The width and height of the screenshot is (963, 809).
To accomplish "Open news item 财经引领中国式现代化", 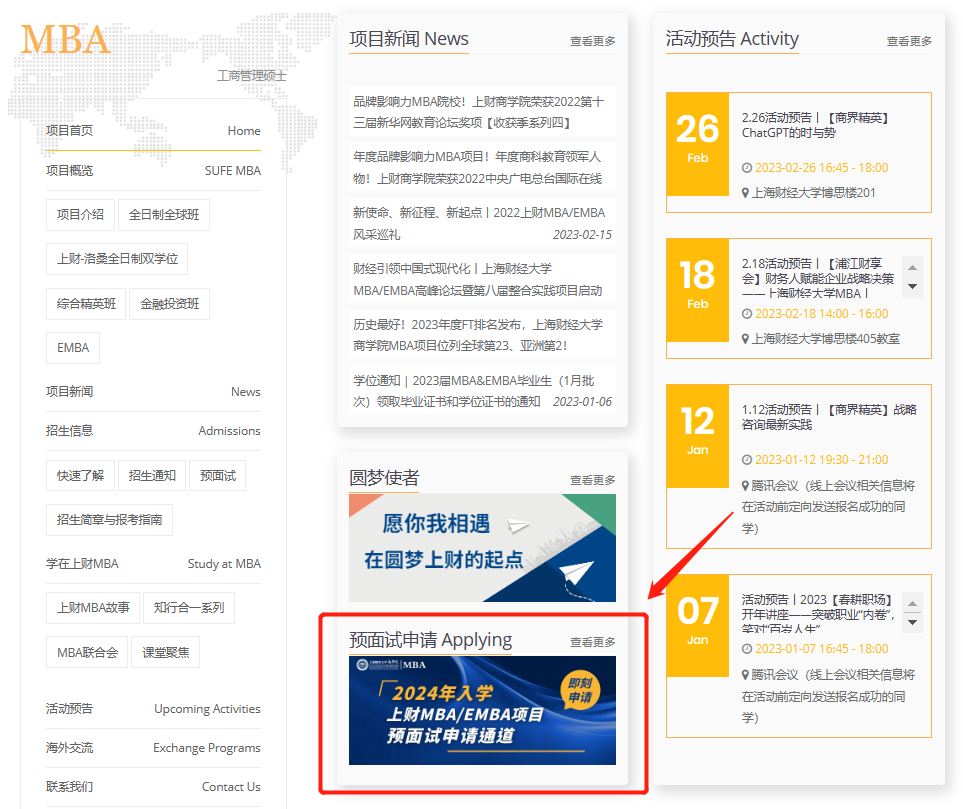I will 482,279.
